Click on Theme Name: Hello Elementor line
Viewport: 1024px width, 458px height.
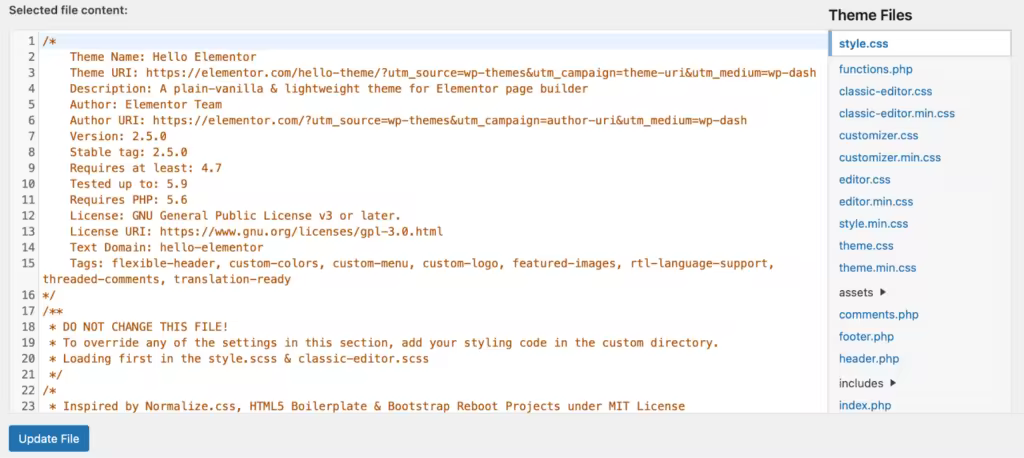pos(163,57)
